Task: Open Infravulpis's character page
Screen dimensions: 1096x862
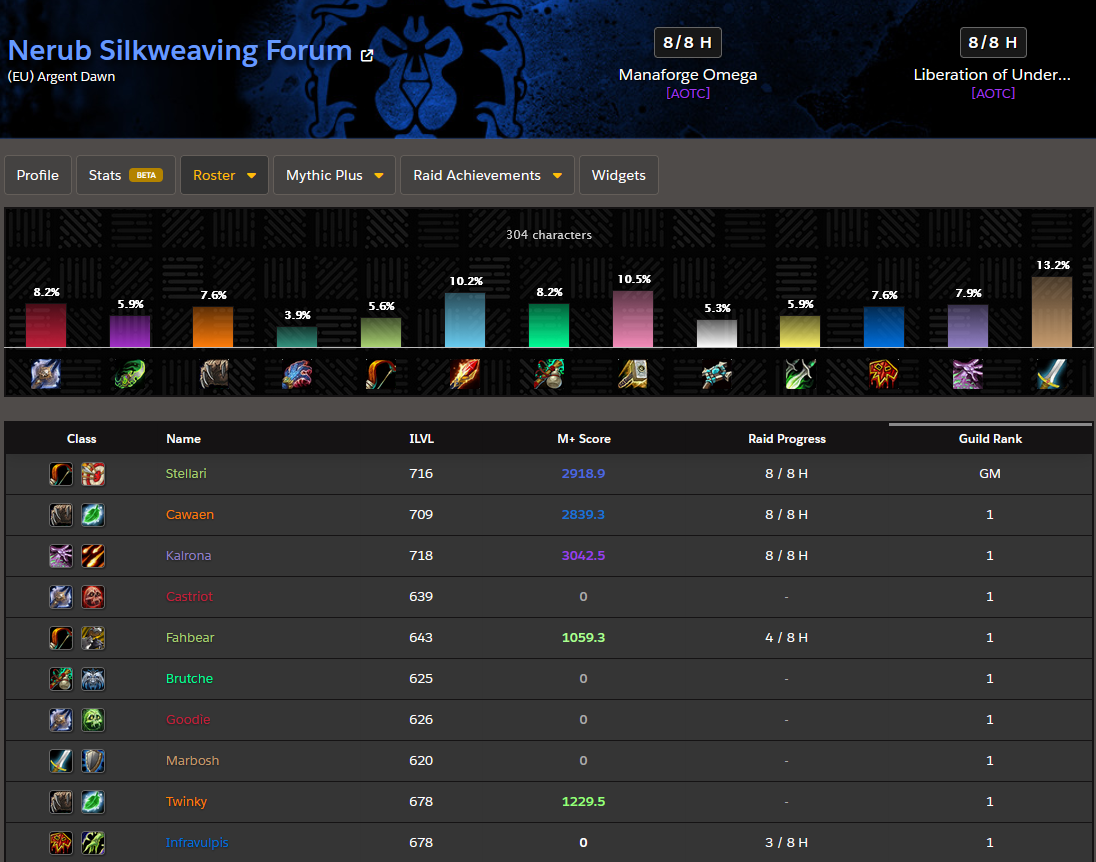Action: pos(196,842)
